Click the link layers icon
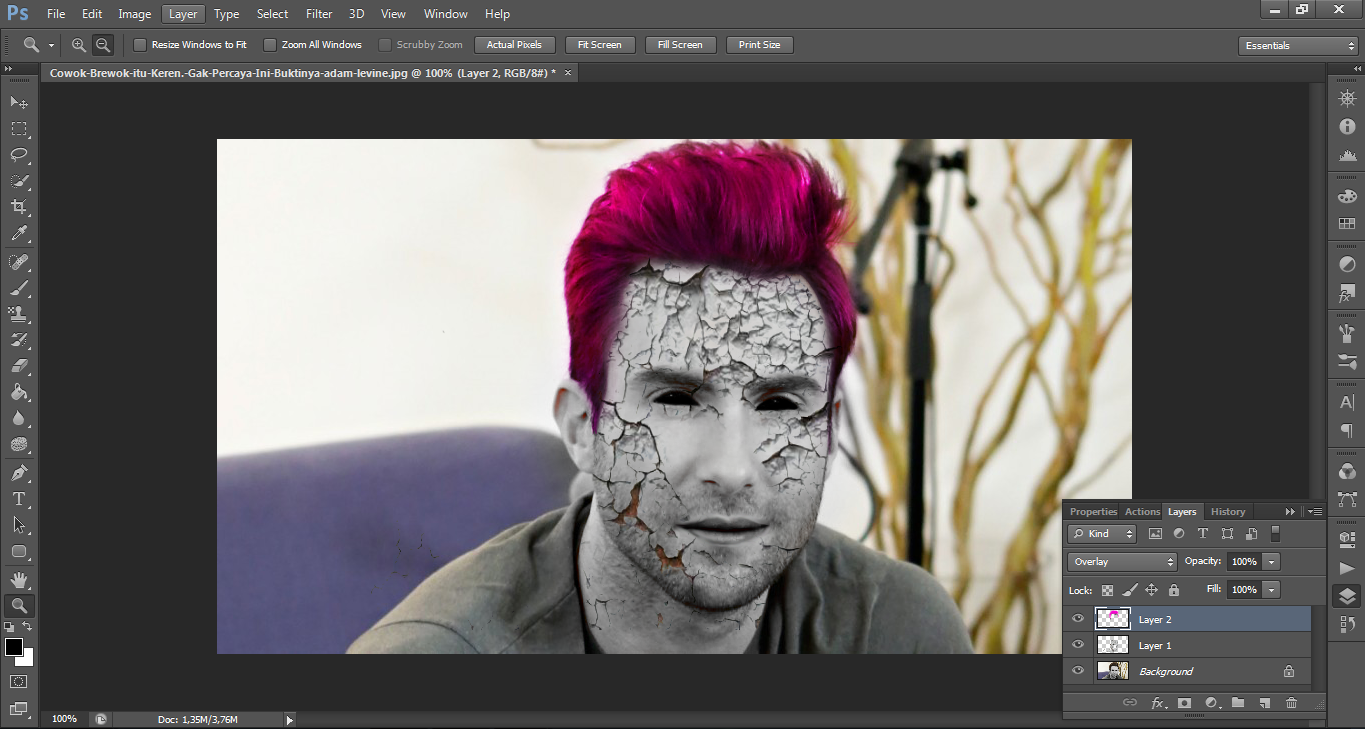 point(1130,703)
